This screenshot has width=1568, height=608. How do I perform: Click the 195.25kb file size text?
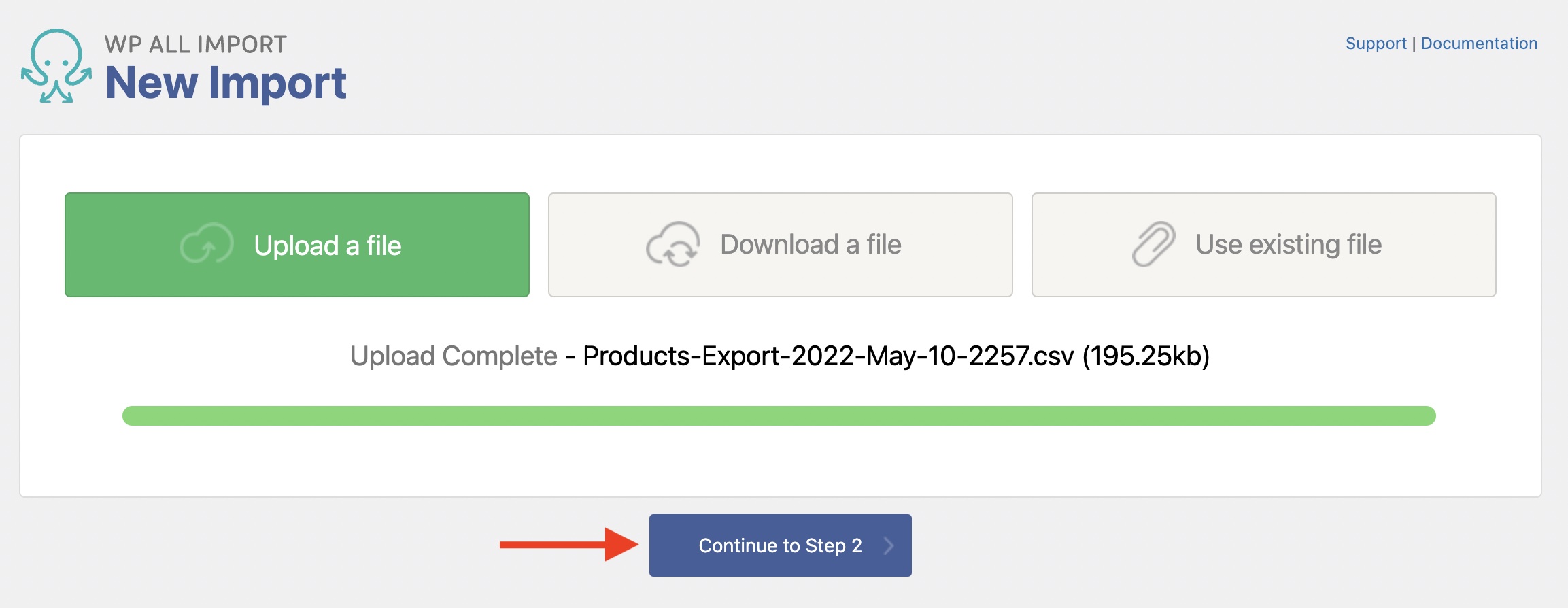(x=1146, y=356)
